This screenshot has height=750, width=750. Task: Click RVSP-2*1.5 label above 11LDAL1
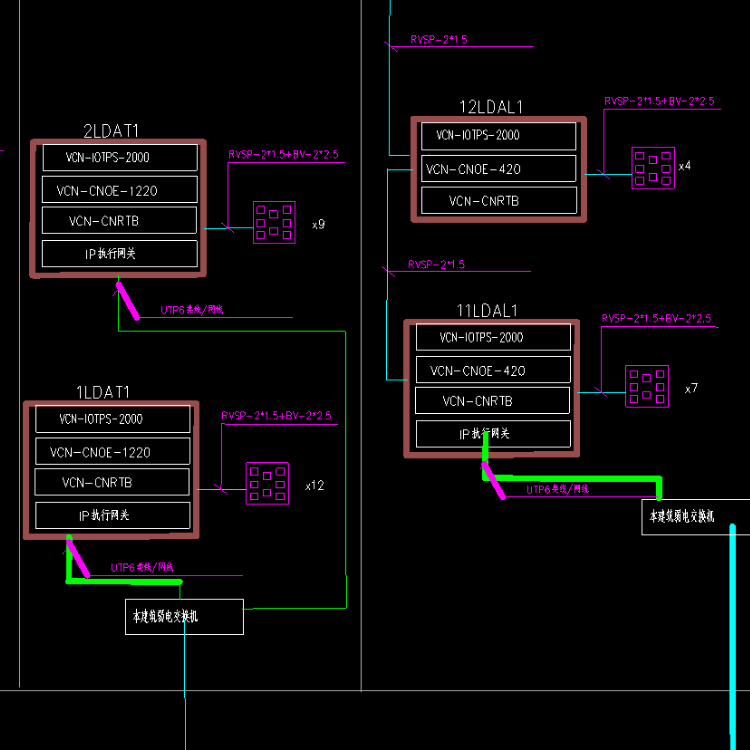(436, 265)
